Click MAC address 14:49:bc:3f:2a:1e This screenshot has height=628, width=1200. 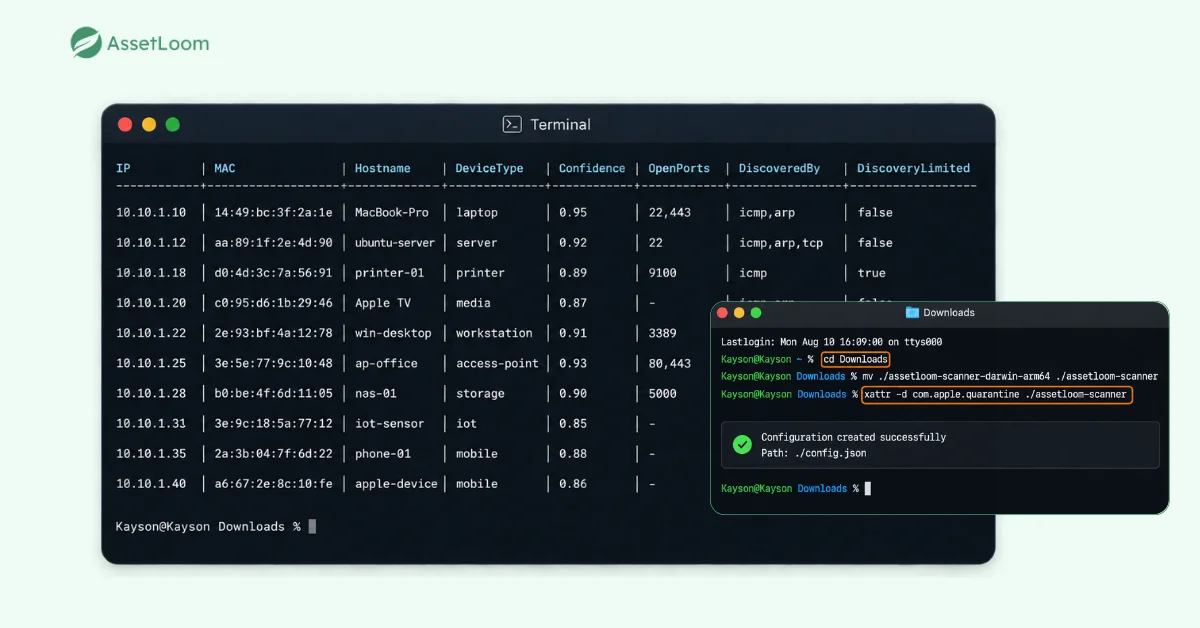coord(273,213)
